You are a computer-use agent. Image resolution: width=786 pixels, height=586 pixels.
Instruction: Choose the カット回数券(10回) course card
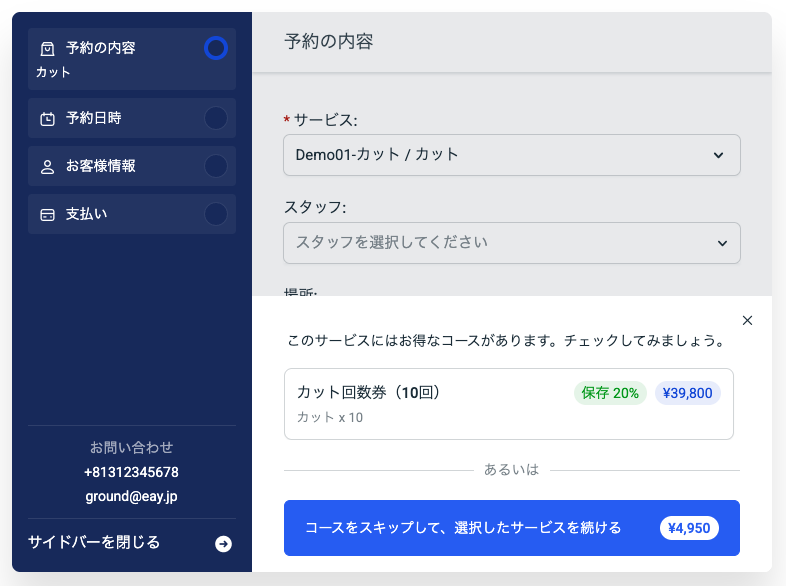(420, 404)
